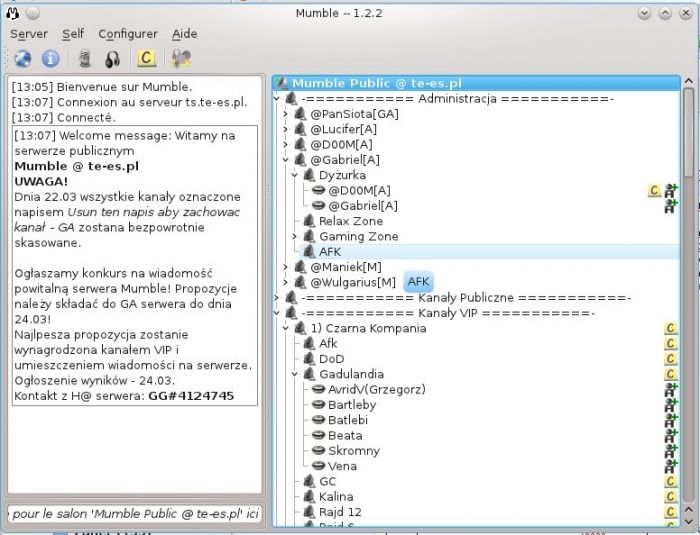Screen dimensions: 700x535
Task: Select user Vena
Action: pos(342,466)
